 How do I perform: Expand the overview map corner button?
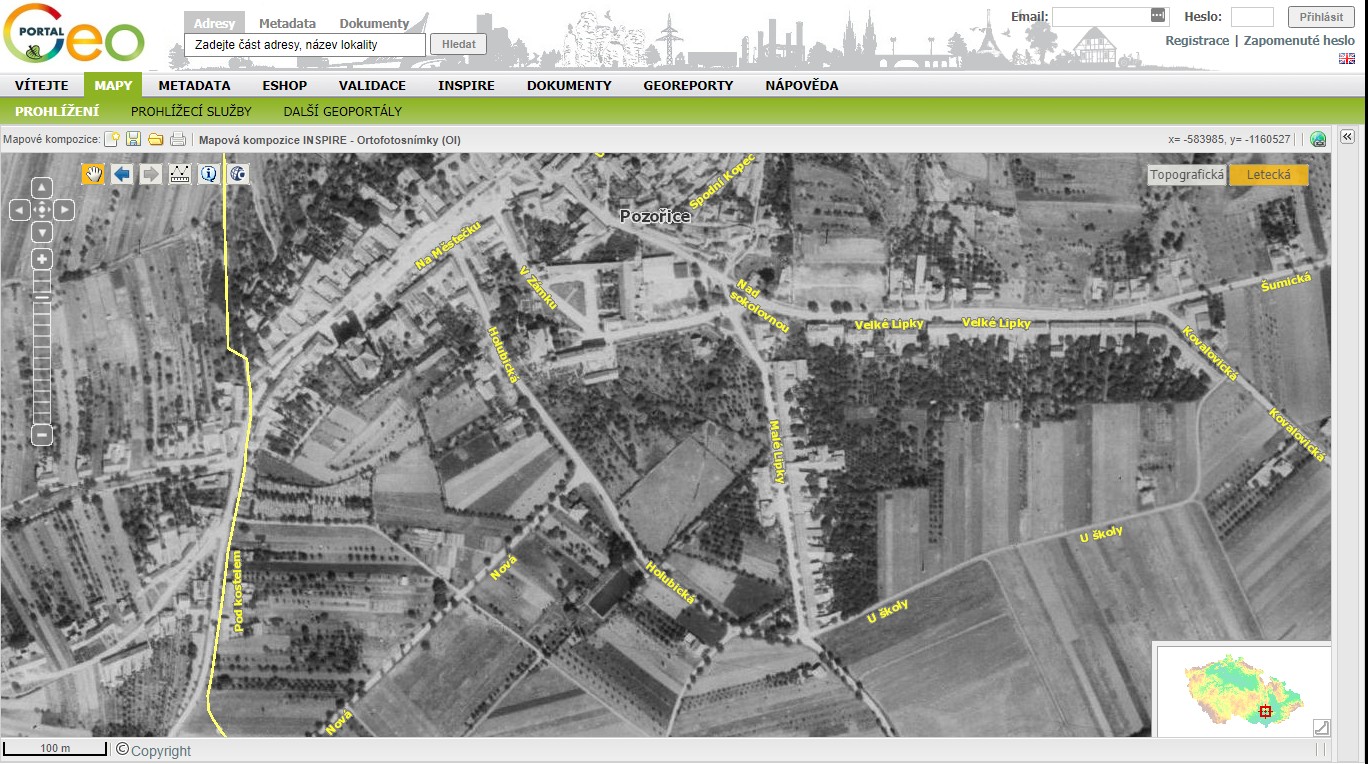click(1321, 727)
